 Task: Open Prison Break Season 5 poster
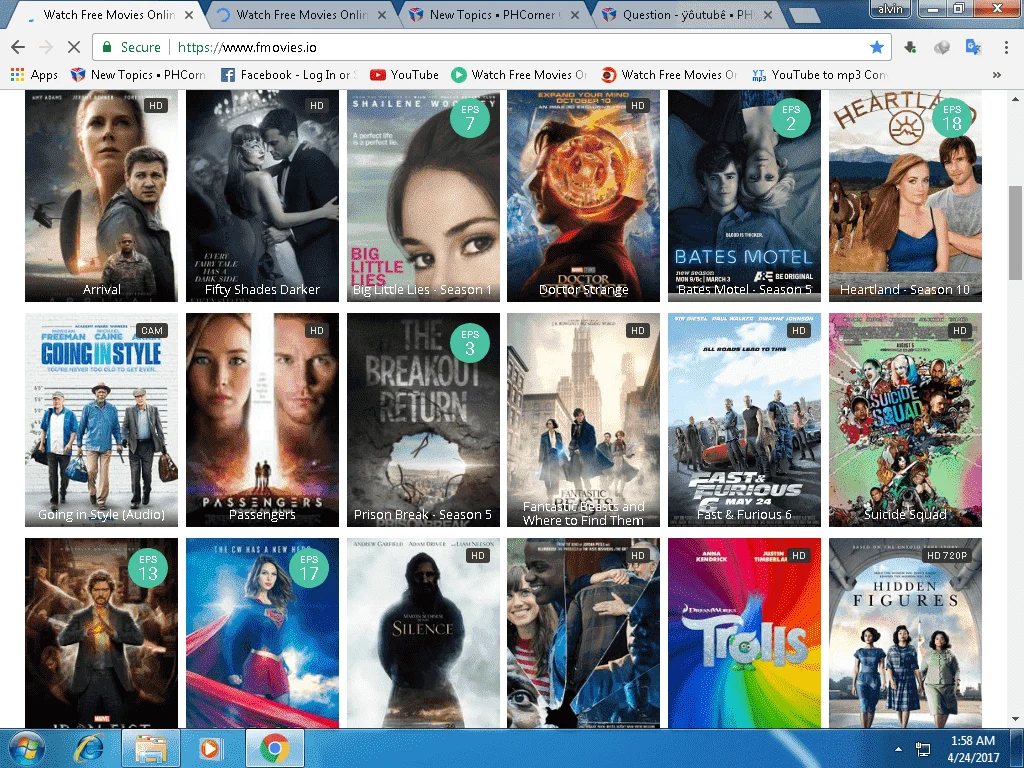[x=423, y=420]
